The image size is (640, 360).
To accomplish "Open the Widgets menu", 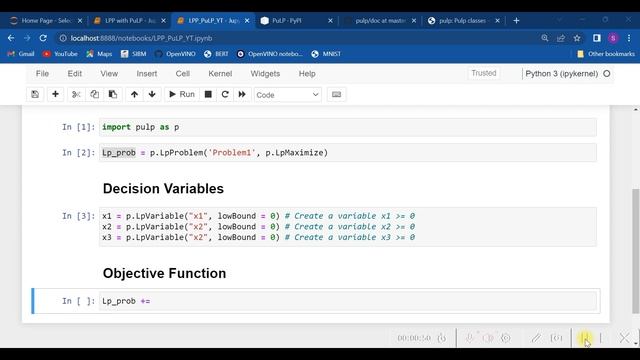I will [265, 74].
